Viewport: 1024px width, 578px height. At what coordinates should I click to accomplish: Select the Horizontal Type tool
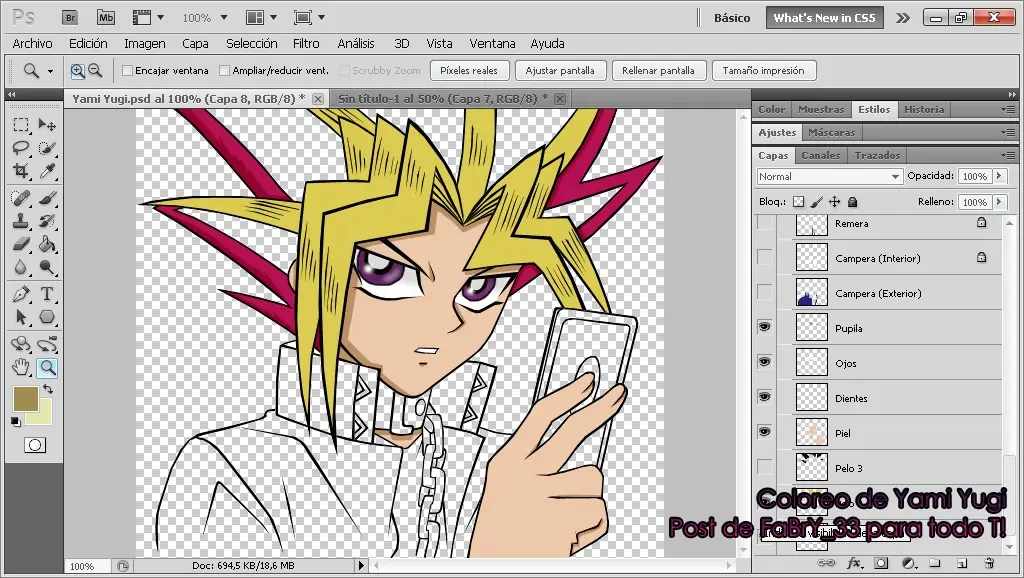point(47,294)
